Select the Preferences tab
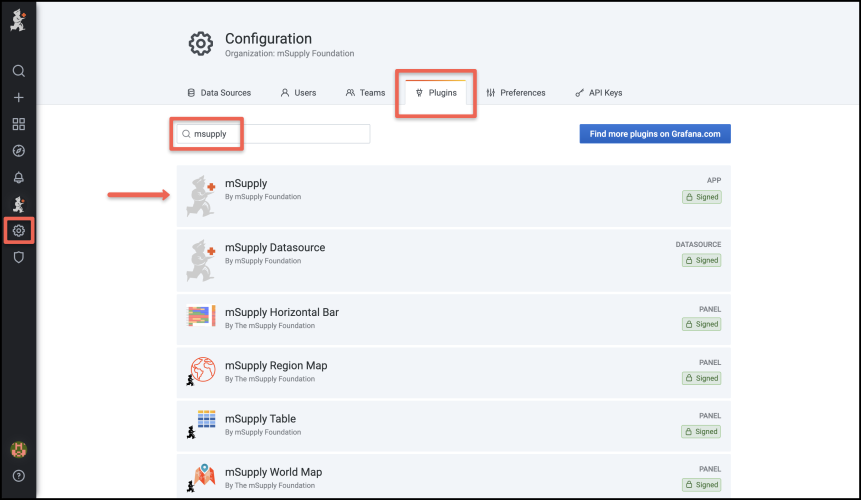This screenshot has height=500, width=861. point(516,93)
